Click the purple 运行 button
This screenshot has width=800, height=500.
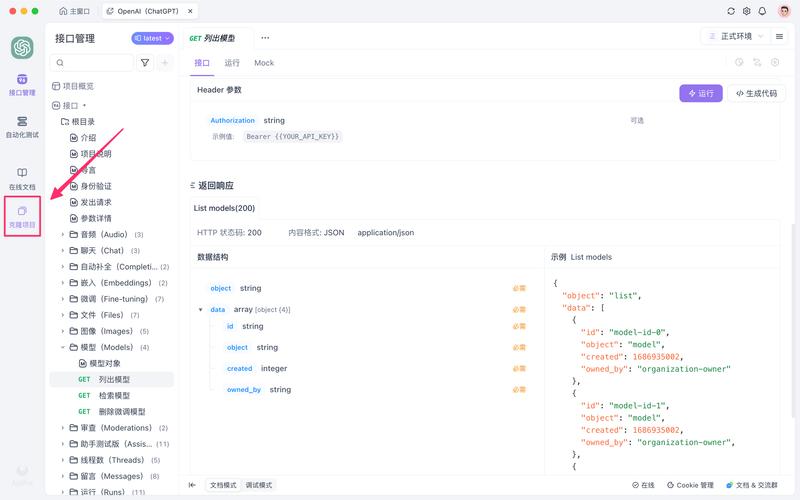pos(700,93)
